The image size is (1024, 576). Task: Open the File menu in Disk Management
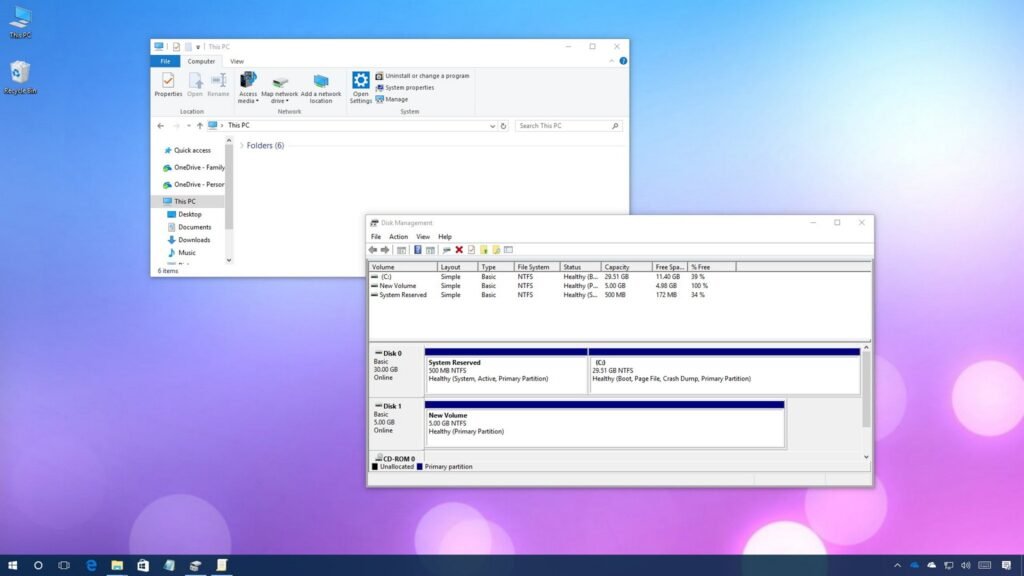pos(376,236)
